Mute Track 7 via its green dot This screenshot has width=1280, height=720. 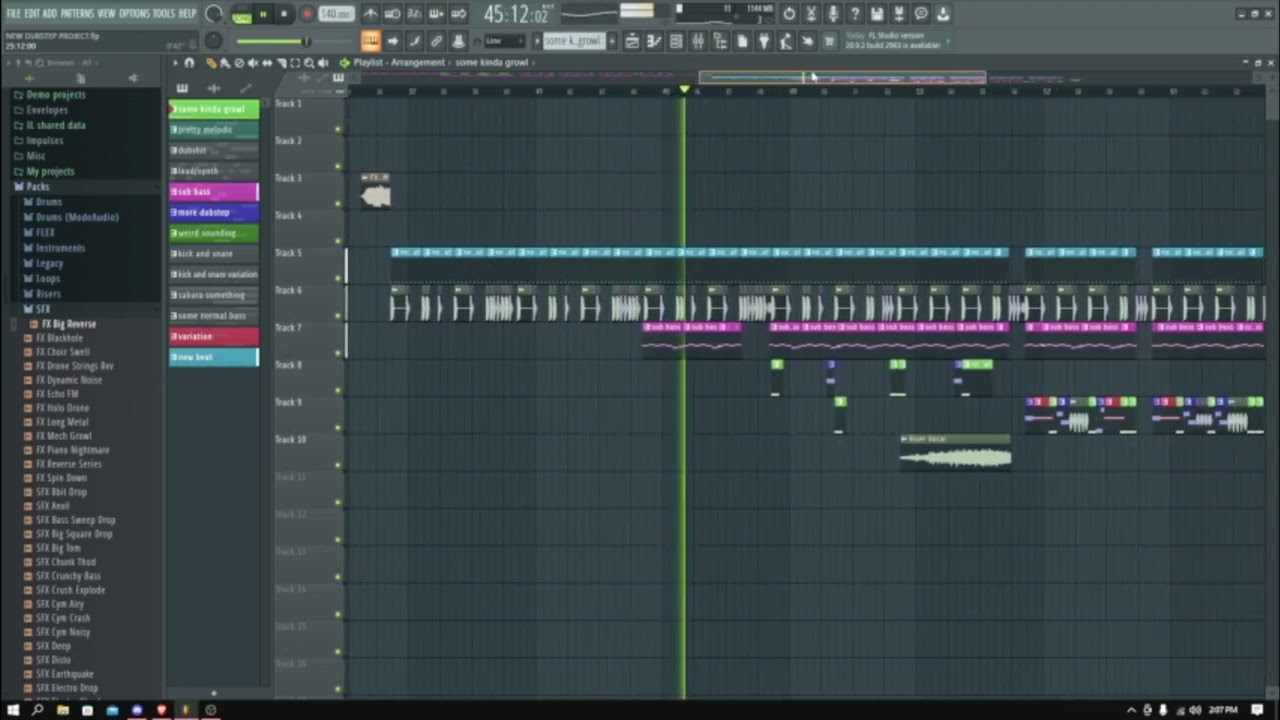[x=338, y=353]
